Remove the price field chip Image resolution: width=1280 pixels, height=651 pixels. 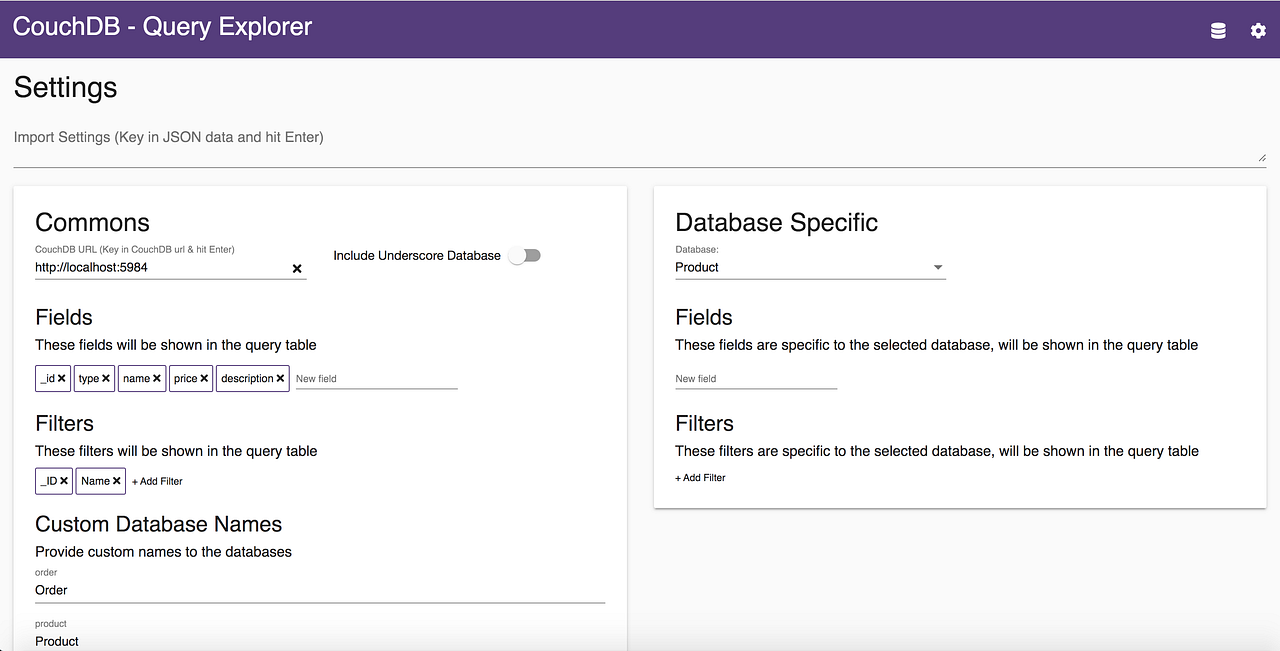coord(203,378)
